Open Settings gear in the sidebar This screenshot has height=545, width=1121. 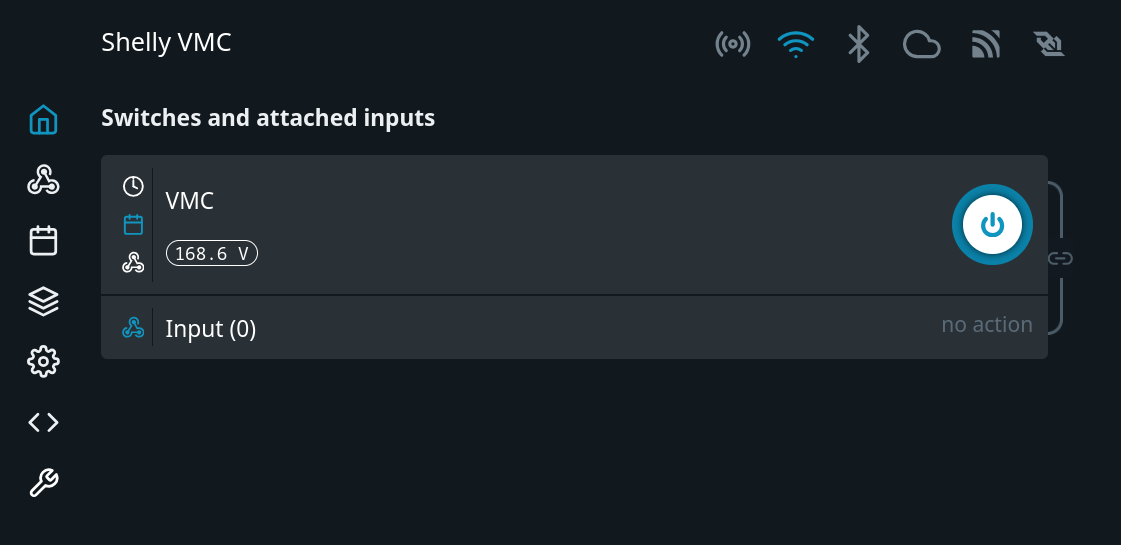tap(43, 362)
